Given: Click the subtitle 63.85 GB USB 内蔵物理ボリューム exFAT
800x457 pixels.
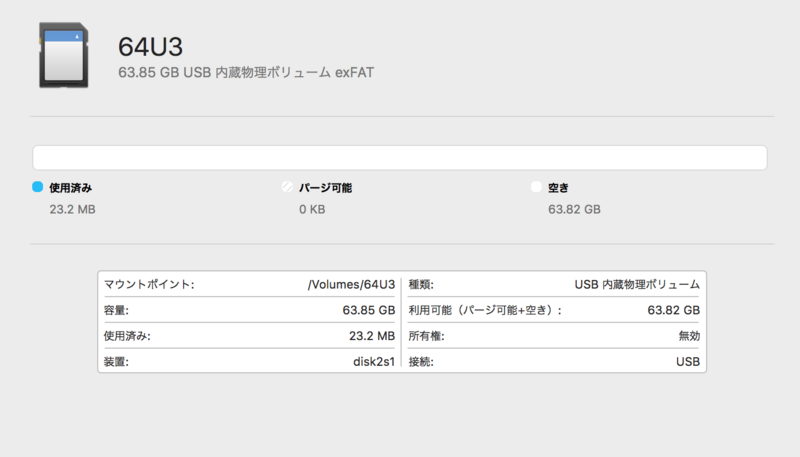Looking at the screenshot, I should pos(246,72).
